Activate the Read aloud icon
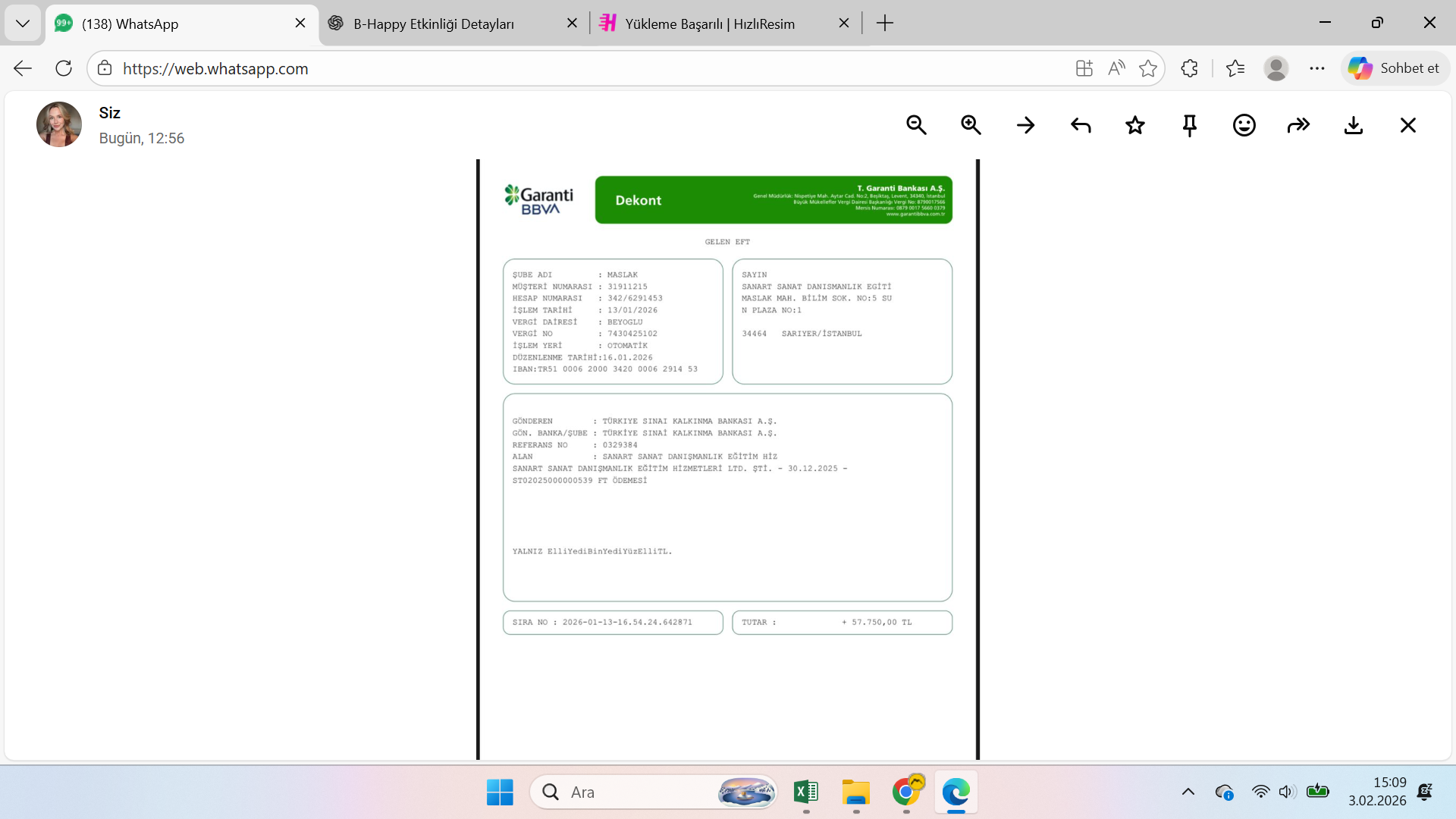Image resolution: width=1456 pixels, height=819 pixels. pos(1116,68)
